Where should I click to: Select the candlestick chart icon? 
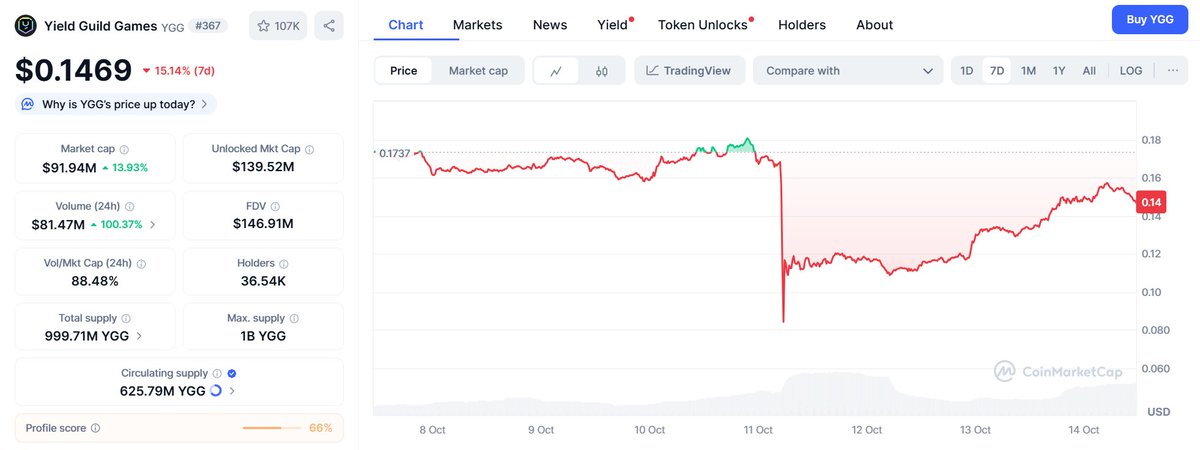pos(602,71)
